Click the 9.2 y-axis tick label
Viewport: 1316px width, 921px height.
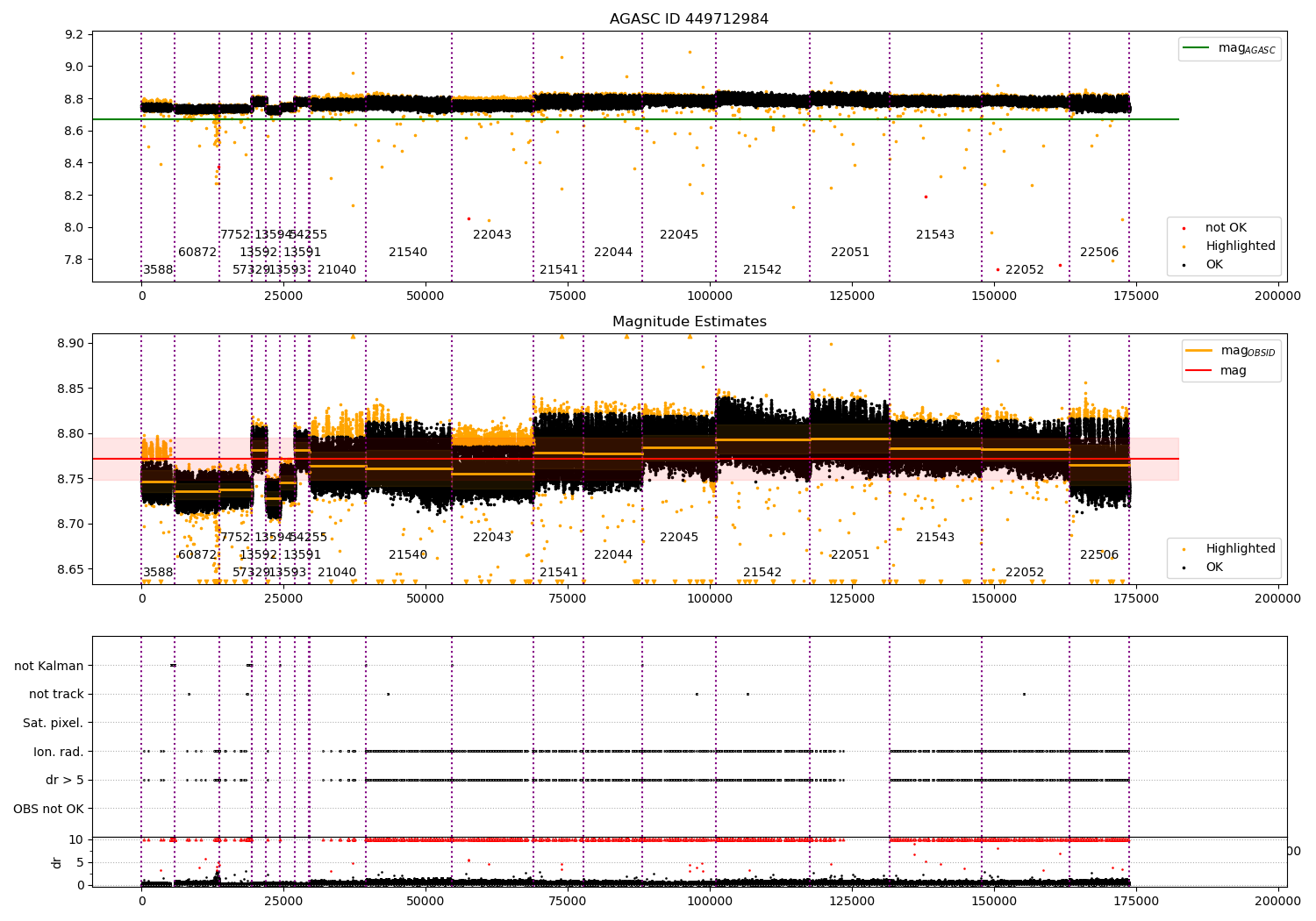click(x=75, y=35)
